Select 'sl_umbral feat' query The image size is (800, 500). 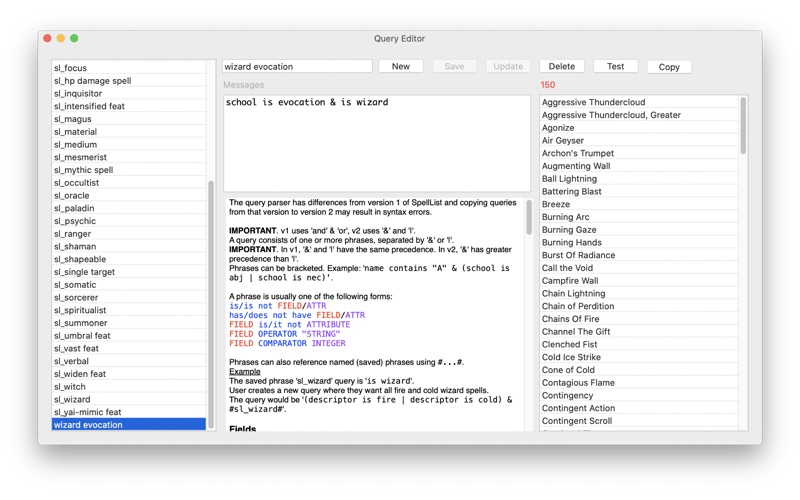(x=129, y=336)
